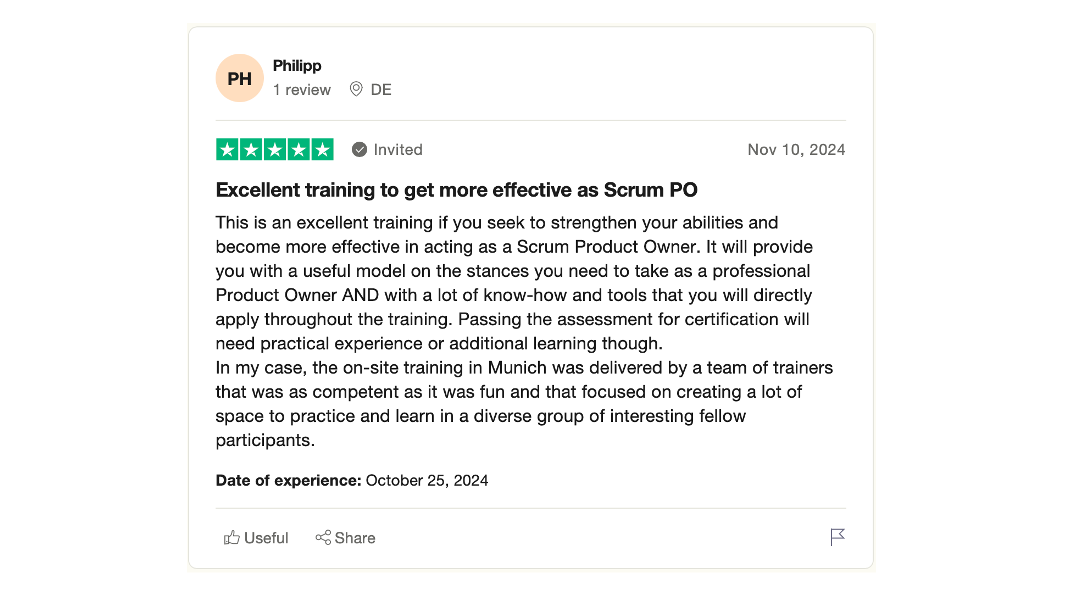1080x608 pixels.
Task: Click the fourth green rating star
Action: click(298, 149)
